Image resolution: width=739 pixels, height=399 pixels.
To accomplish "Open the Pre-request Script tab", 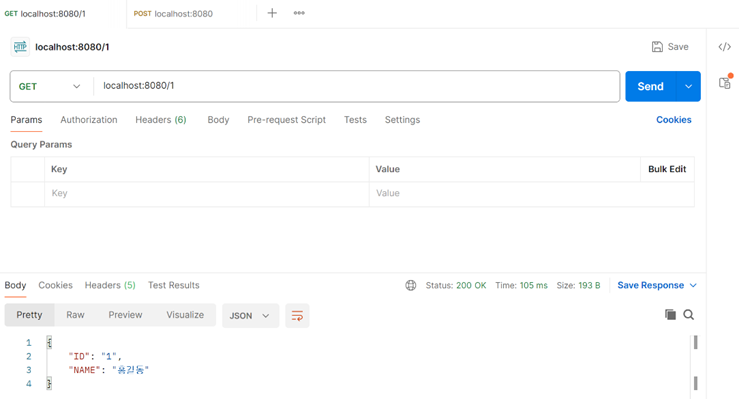I will click(x=287, y=120).
